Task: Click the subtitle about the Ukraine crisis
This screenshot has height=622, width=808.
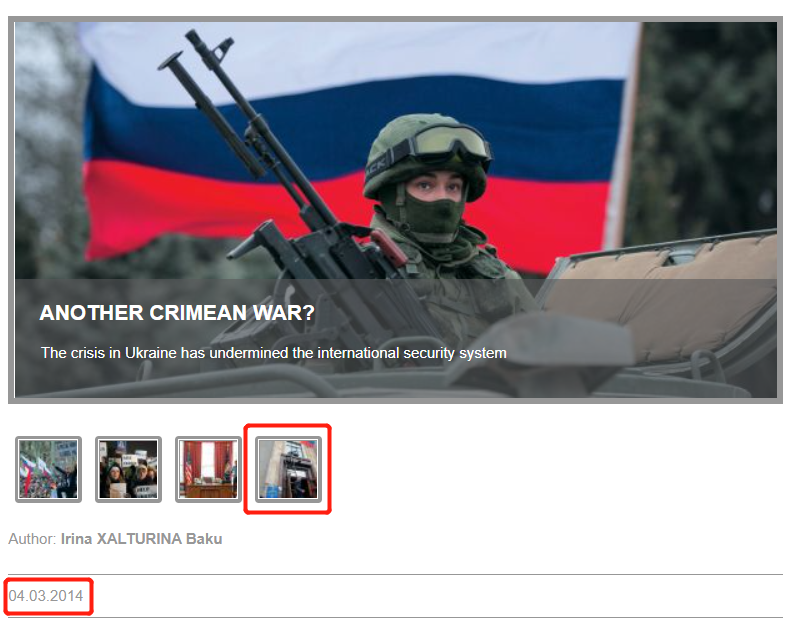Action: click(274, 353)
